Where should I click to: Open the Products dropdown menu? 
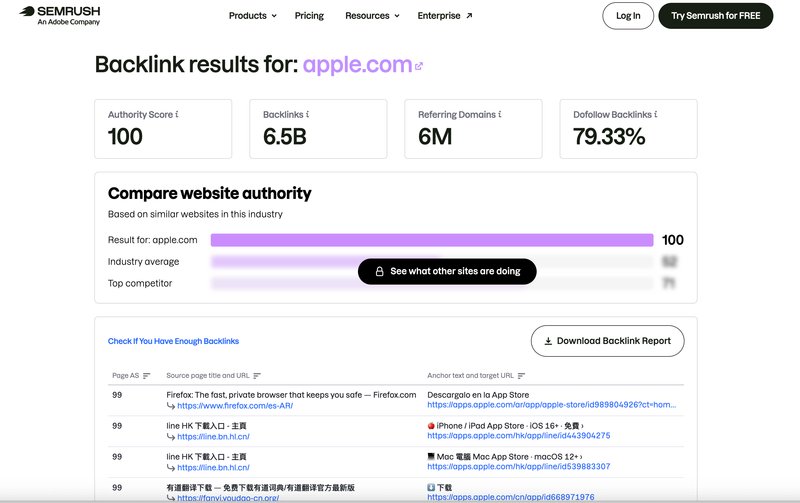pos(253,16)
